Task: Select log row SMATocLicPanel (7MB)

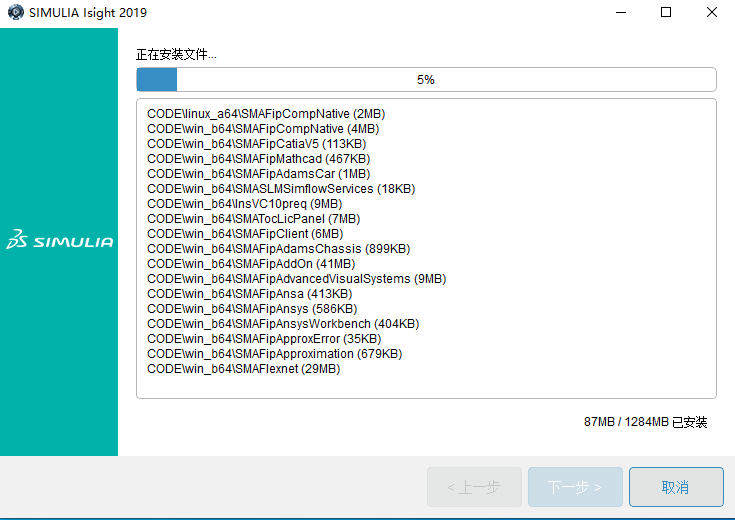Action: (x=254, y=219)
